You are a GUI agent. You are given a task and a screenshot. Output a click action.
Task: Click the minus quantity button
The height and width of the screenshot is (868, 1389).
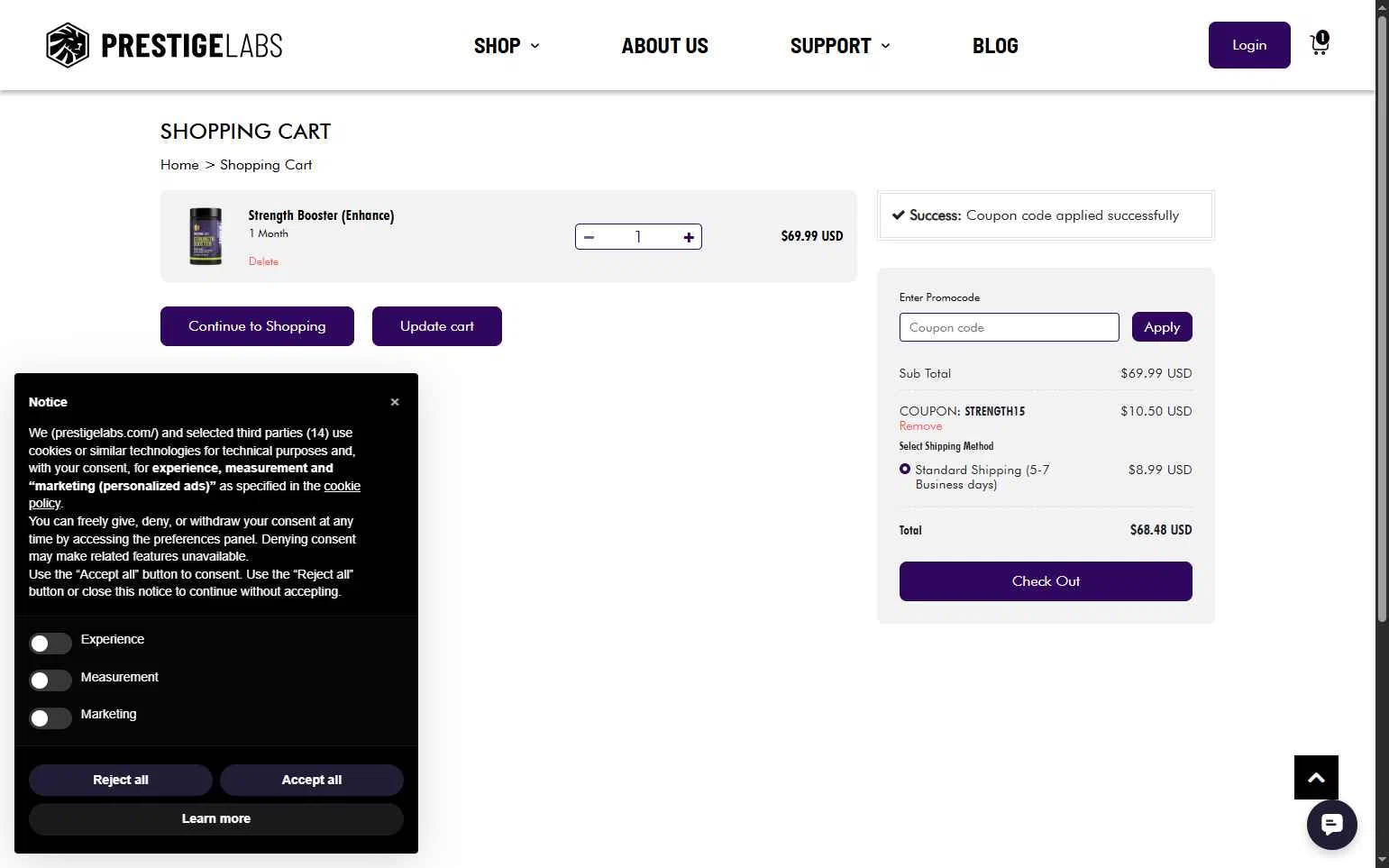(589, 237)
